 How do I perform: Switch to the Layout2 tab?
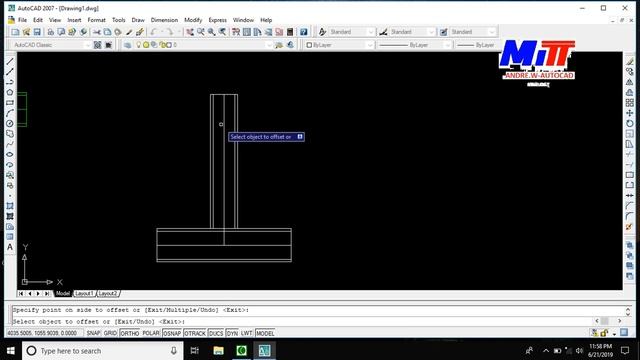pos(108,293)
